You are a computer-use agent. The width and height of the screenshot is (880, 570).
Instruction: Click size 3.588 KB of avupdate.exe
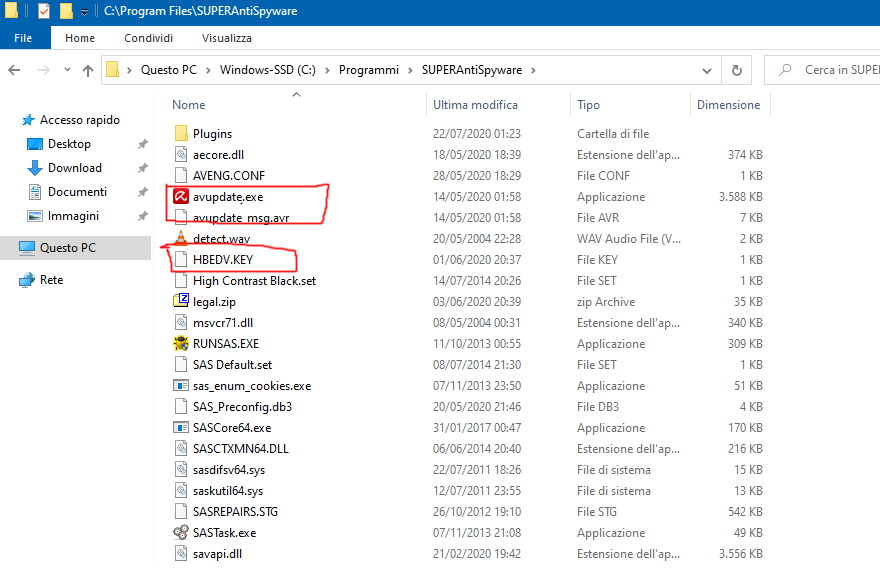[x=740, y=197]
